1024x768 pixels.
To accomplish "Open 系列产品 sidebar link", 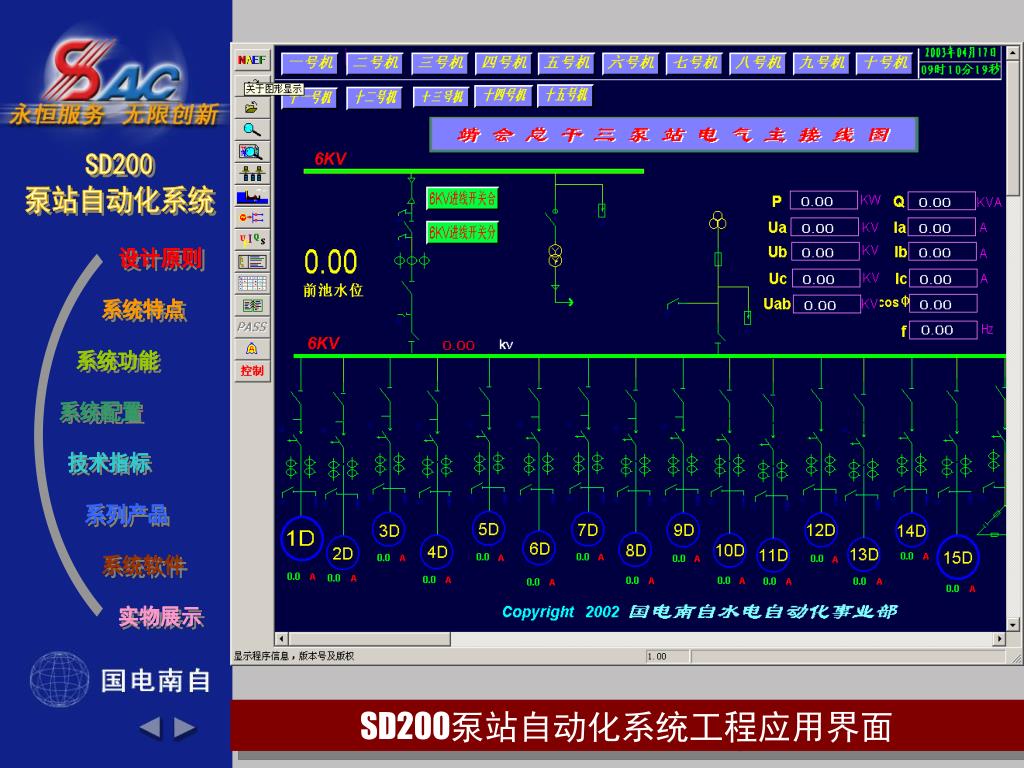I will tap(127, 515).
